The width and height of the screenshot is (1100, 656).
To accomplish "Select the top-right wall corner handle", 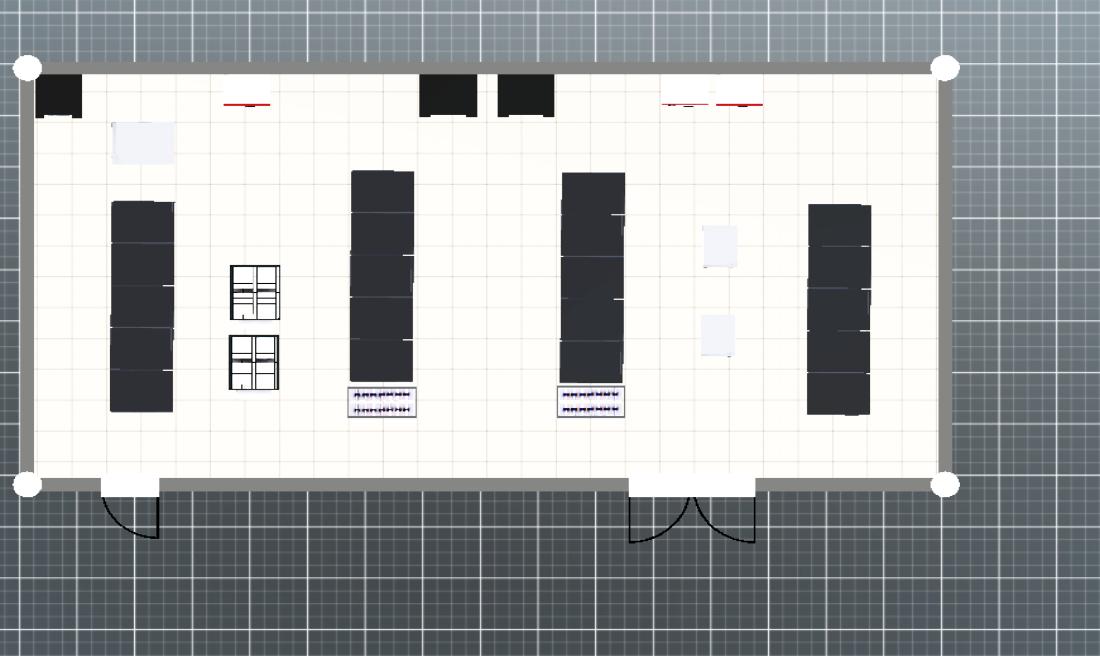I will (x=944, y=68).
